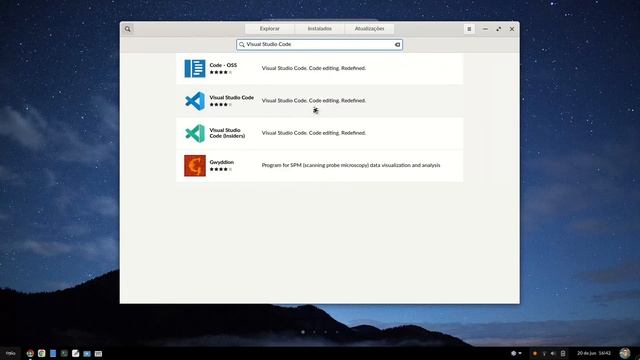This screenshot has height=360, width=640.
Task: Click the Gwyddion application icon
Action: 195,165
